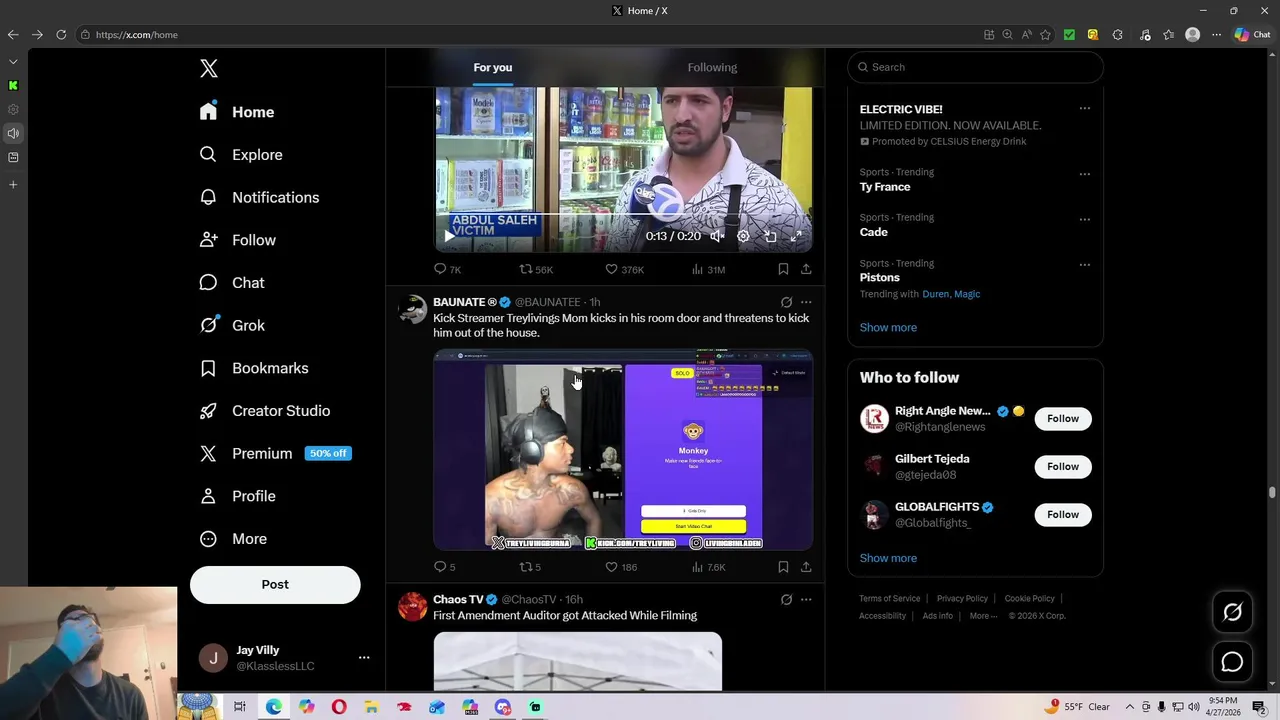Like the BAUNATE post with 186 likes

point(620,567)
